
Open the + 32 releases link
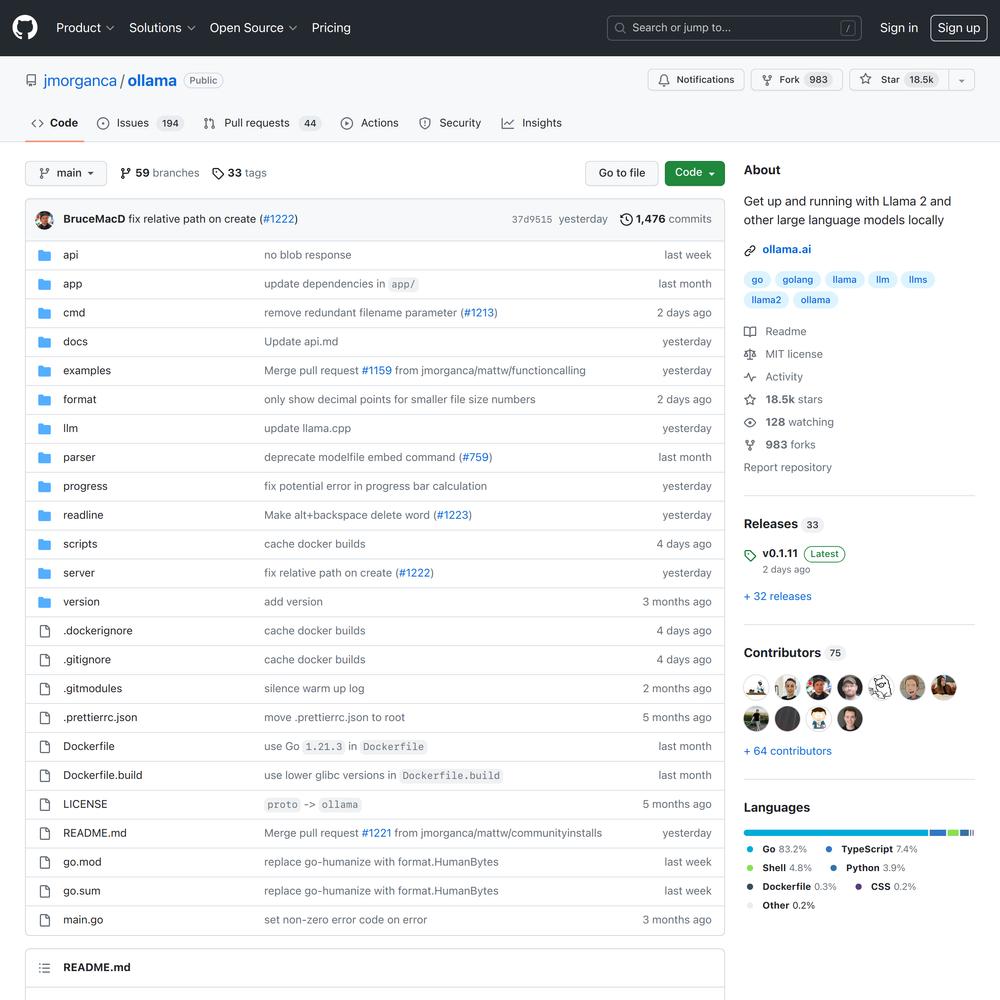pos(777,597)
